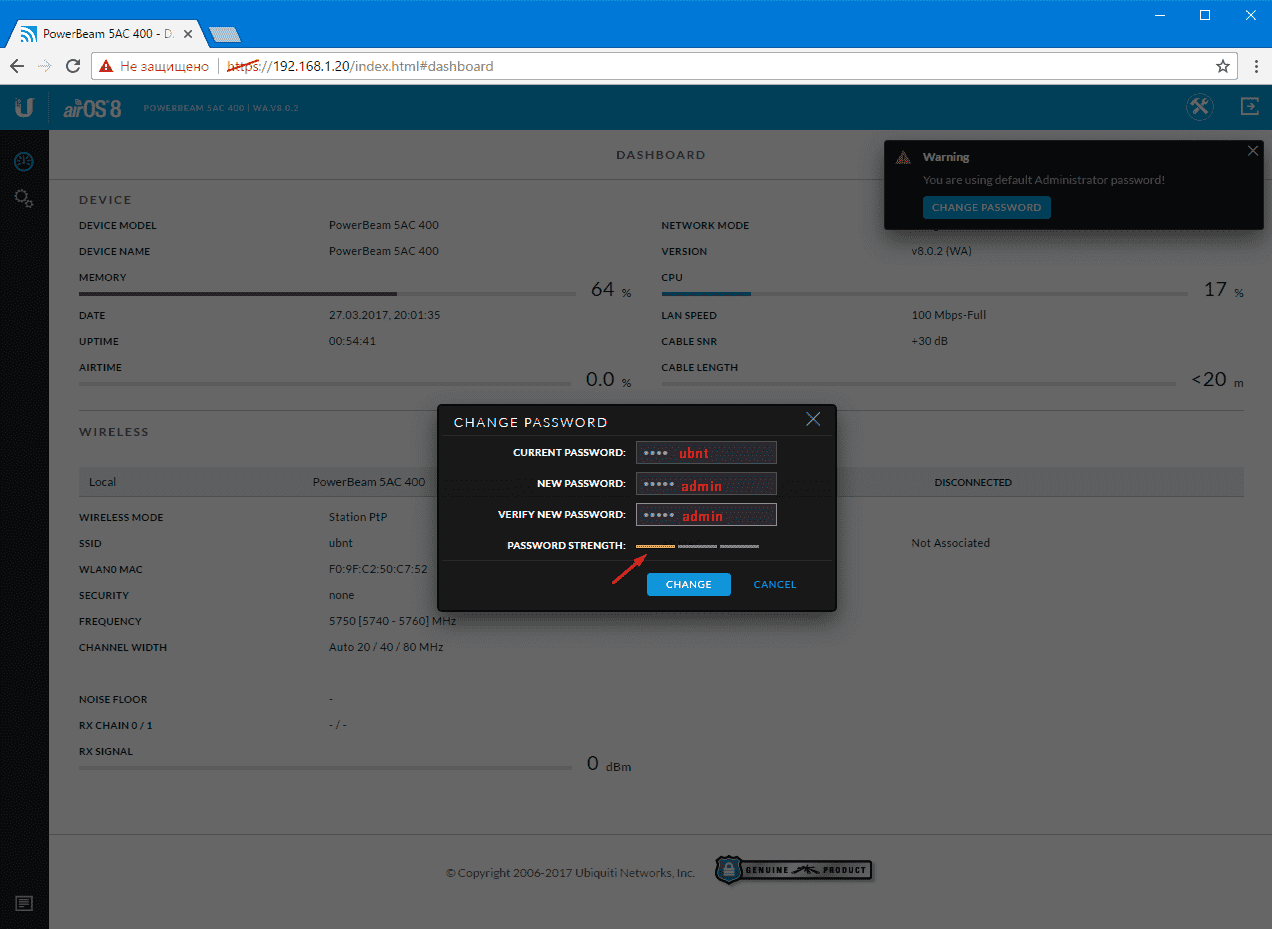Click the airOS 8 logo

92,108
